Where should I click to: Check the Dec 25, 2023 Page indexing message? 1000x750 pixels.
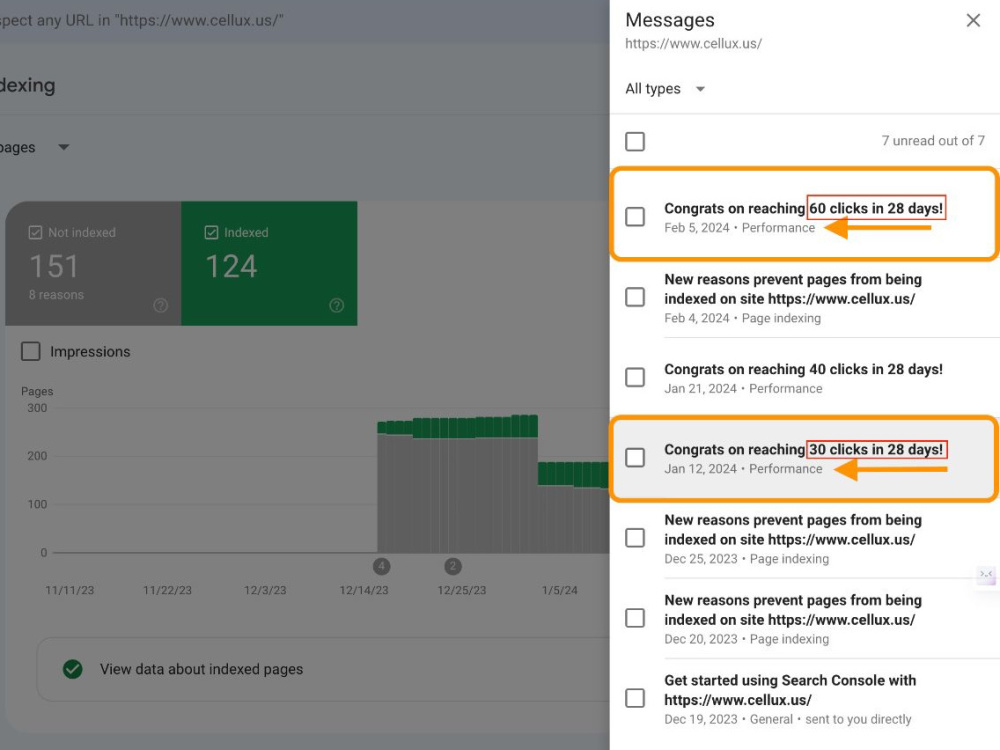[x=635, y=538]
